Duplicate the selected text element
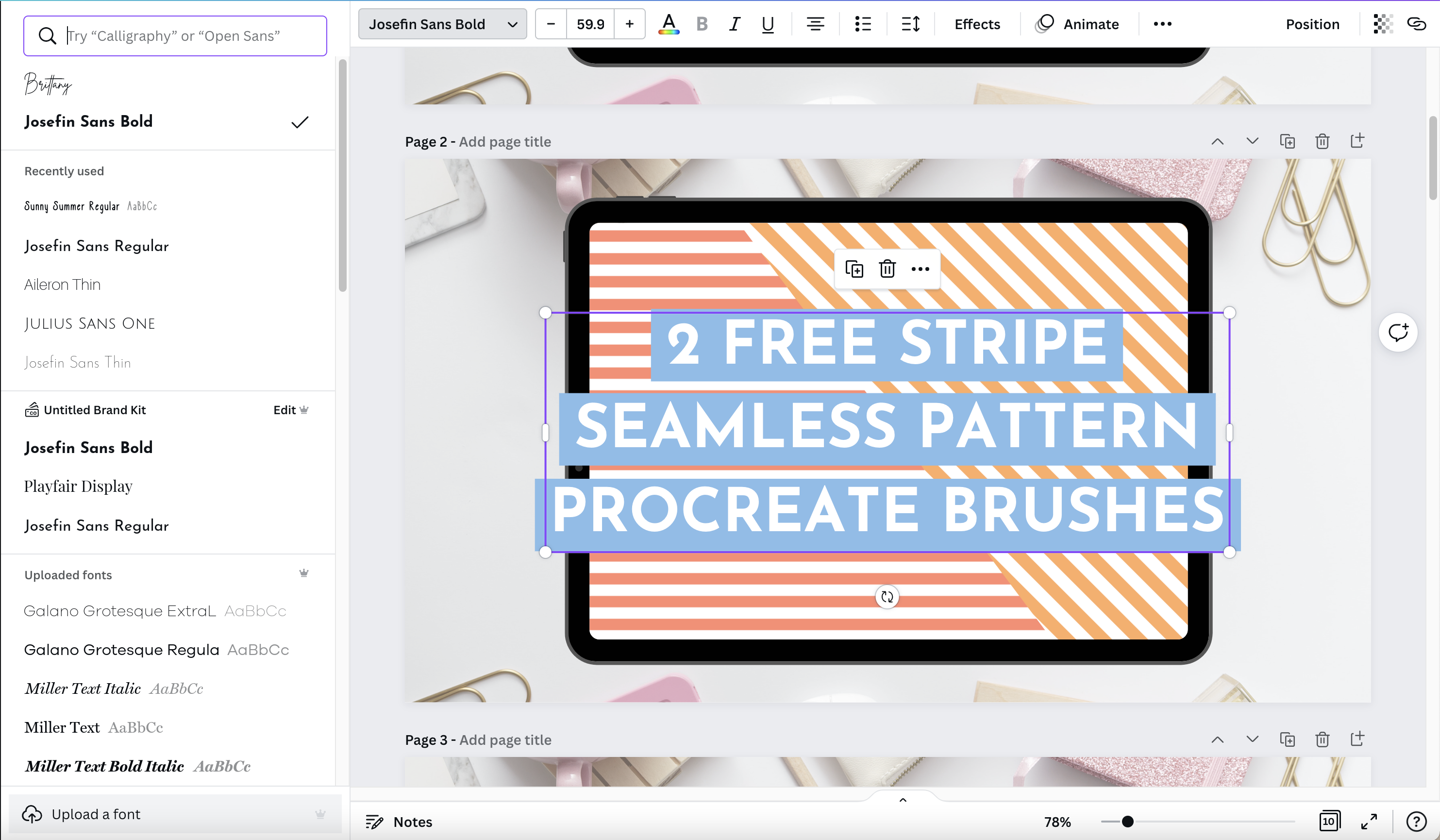Viewport: 1440px width, 840px height. 854,269
